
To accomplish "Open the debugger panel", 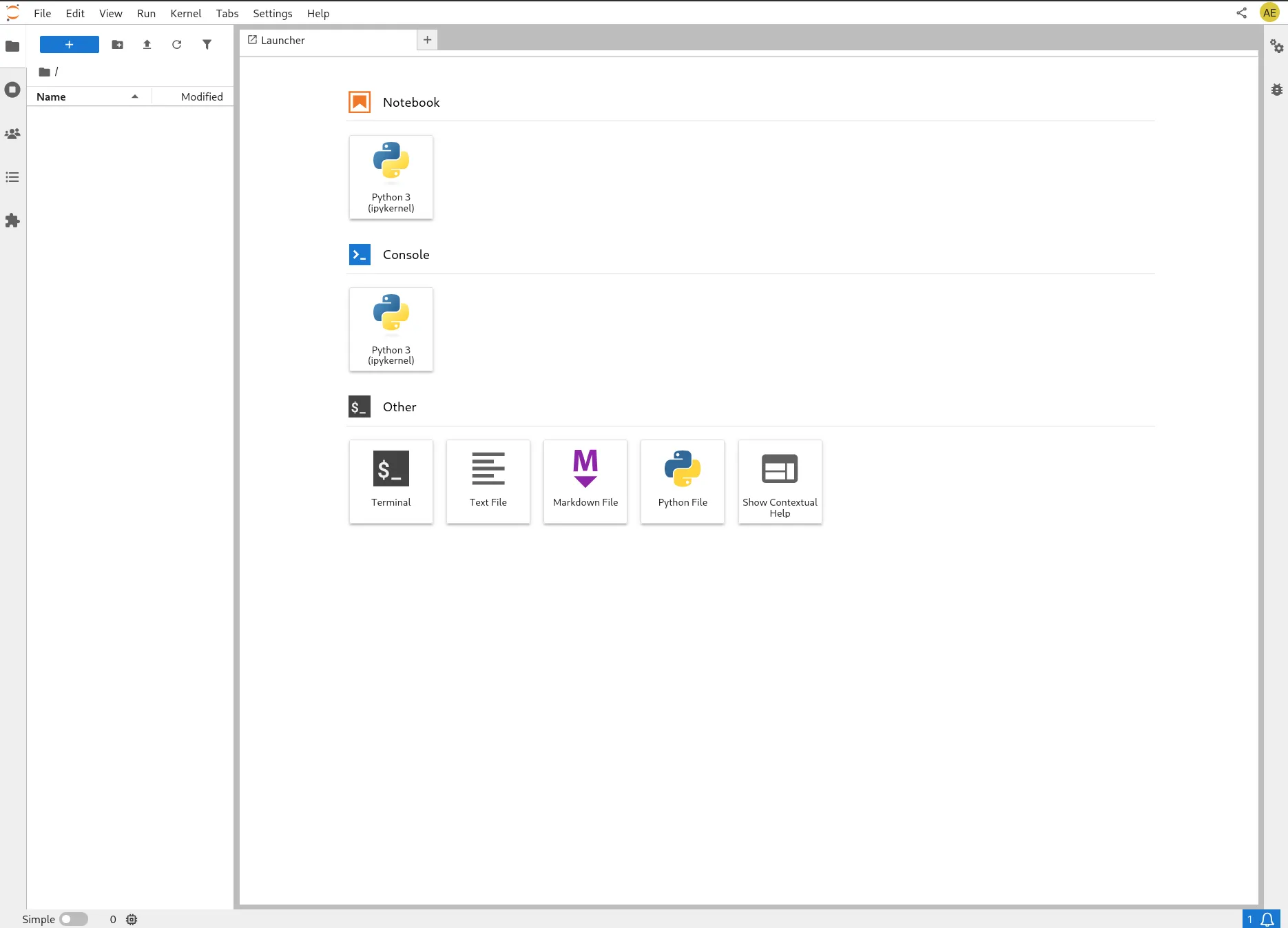I will (1277, 90).
